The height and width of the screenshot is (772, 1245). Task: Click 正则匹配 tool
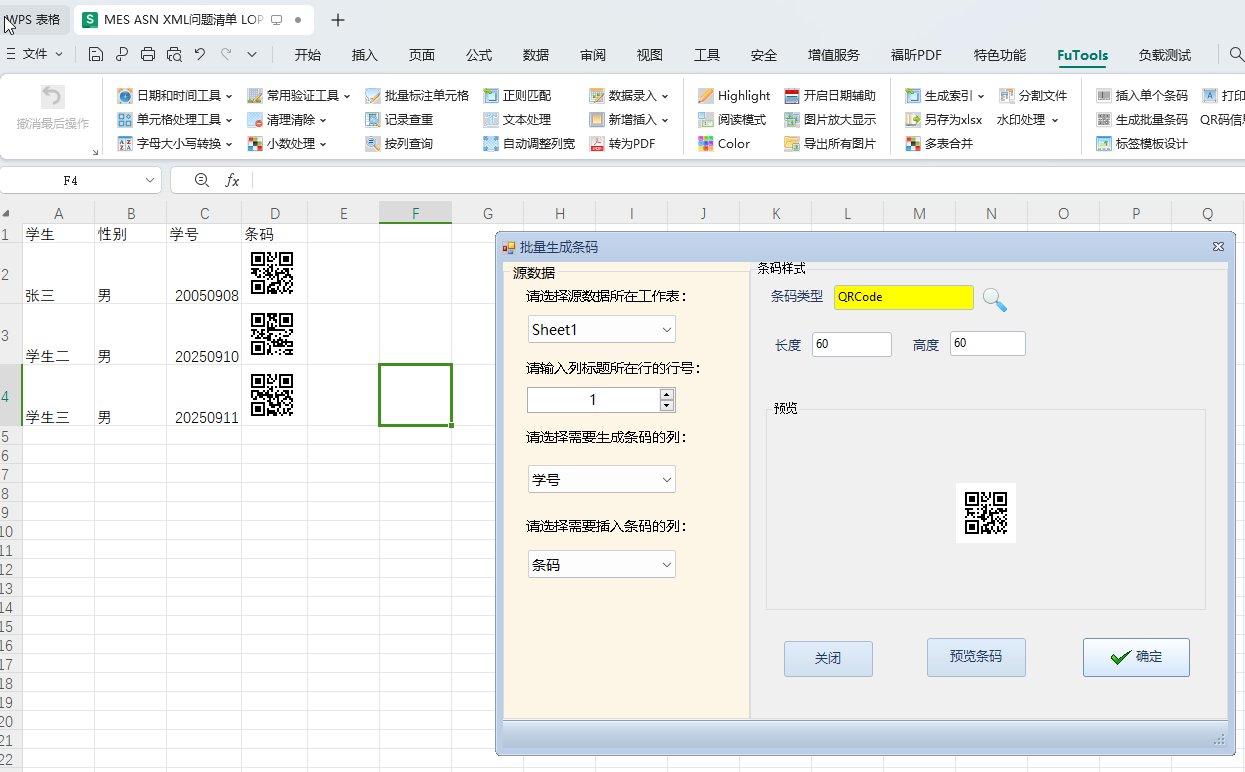517,96
